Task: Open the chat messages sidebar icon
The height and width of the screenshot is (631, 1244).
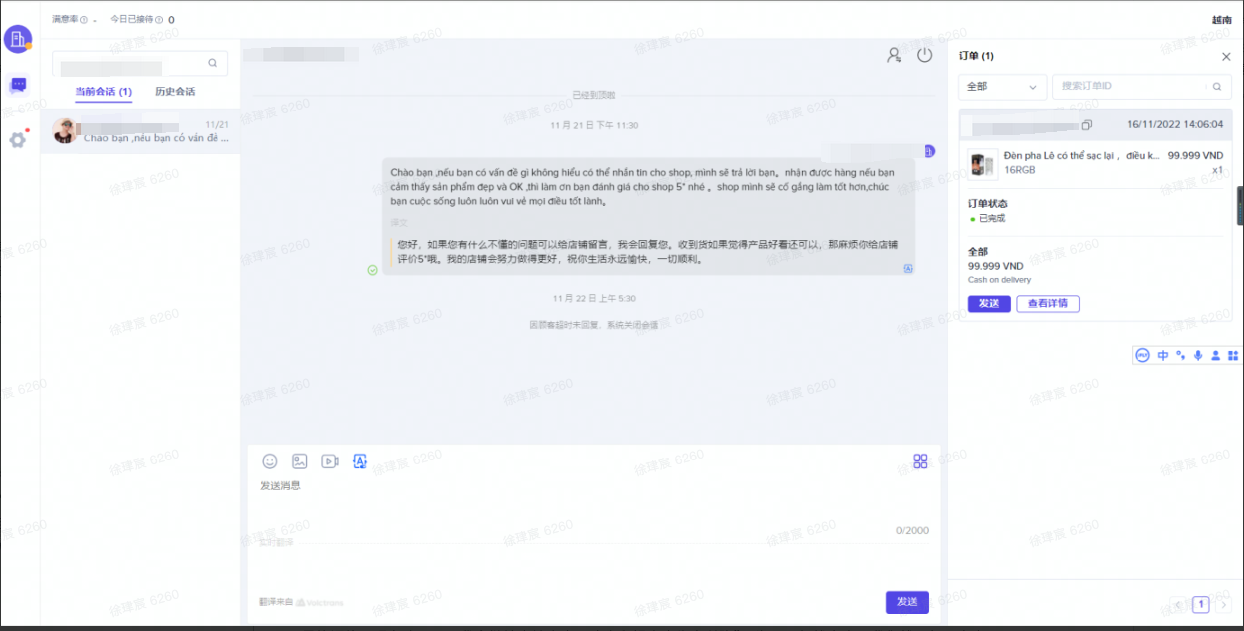Action: click(18, 85)
